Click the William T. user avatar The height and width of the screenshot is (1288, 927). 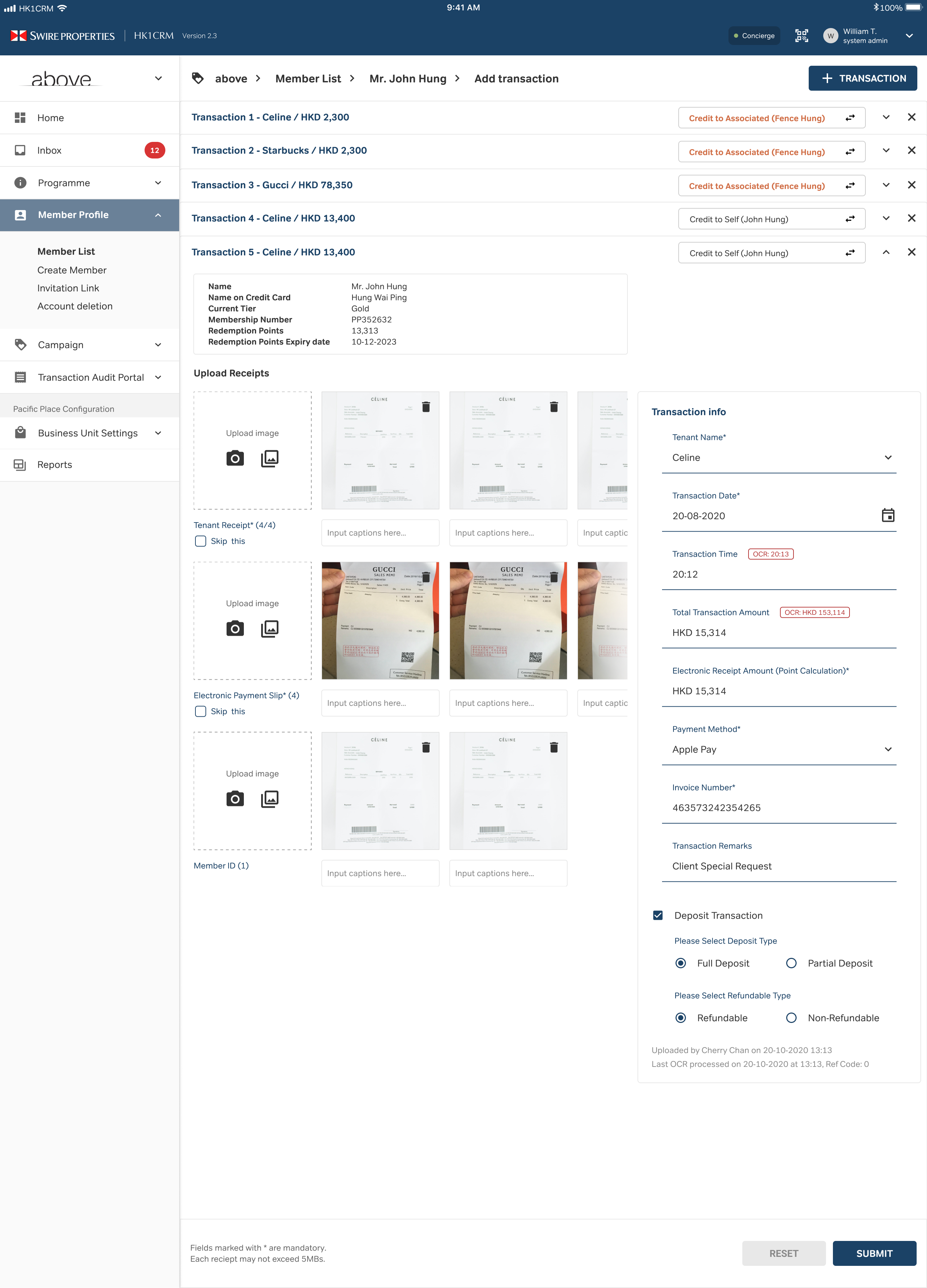[830, 36]
